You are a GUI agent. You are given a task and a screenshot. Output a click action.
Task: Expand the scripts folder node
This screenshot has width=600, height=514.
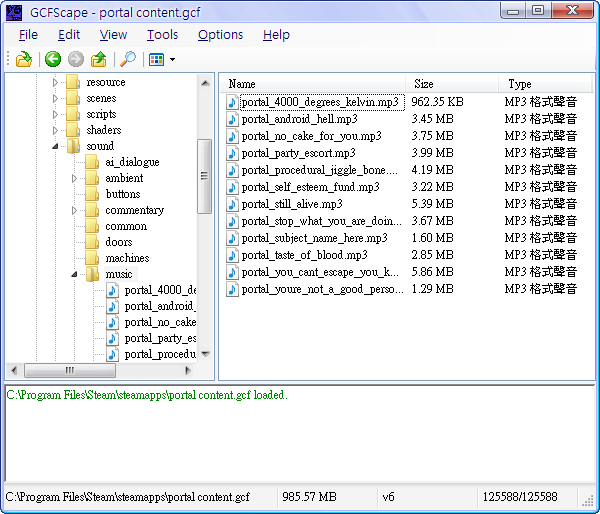(55, 114)
